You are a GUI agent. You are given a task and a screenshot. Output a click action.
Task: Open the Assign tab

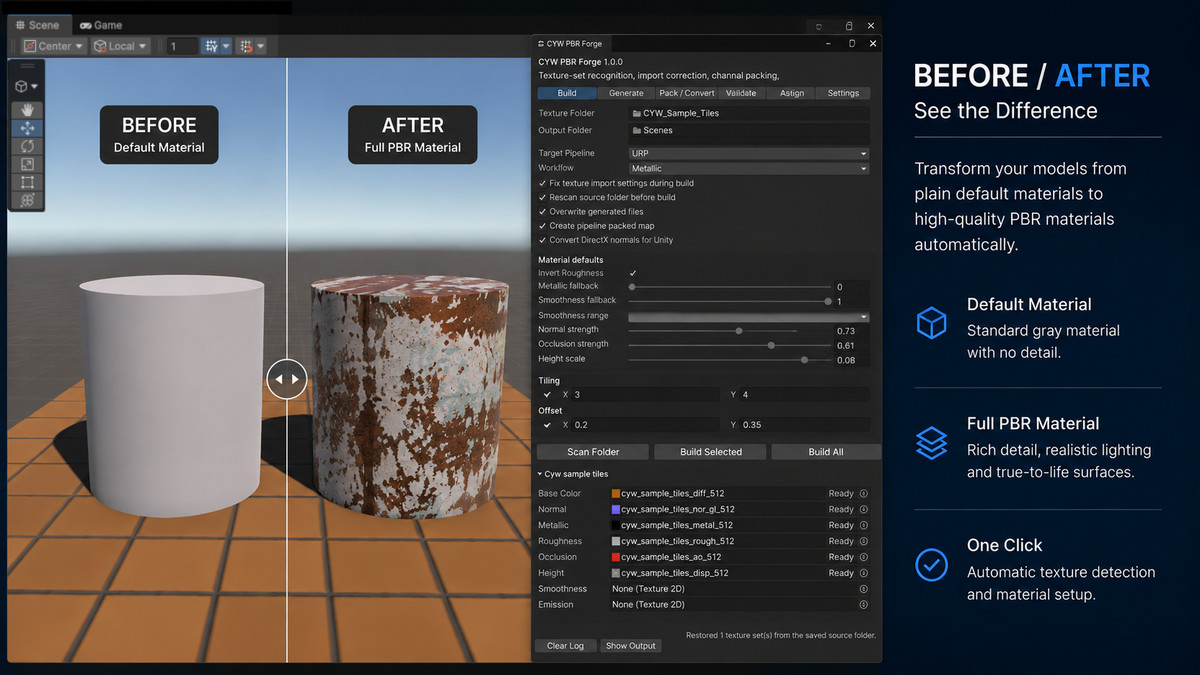792,93
